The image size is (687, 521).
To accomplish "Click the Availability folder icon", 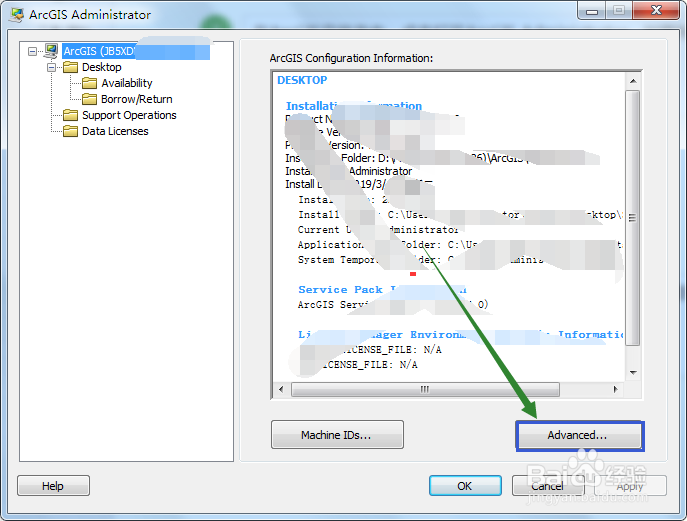I will tap(89, 83).
